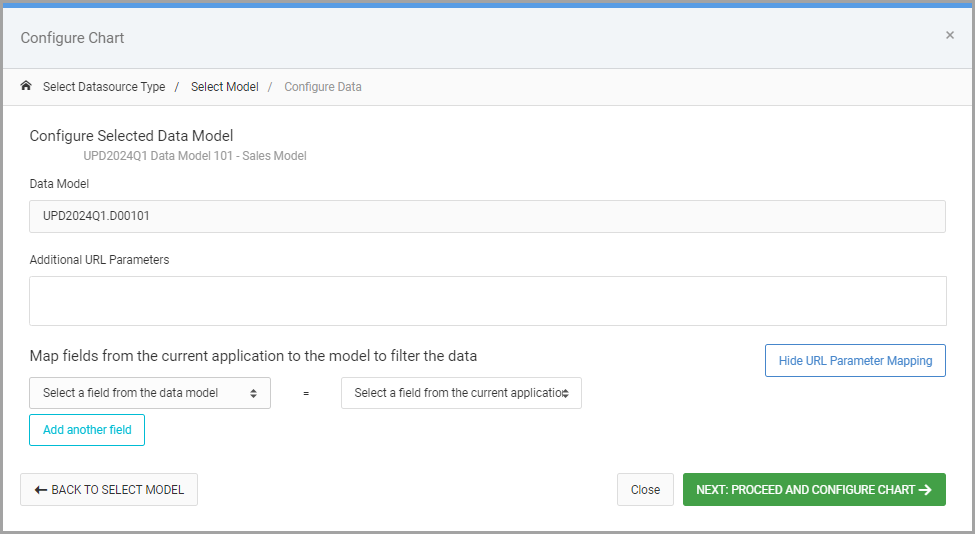
Task: Click the right arrow icon on Next button
Action: (925, 490)
